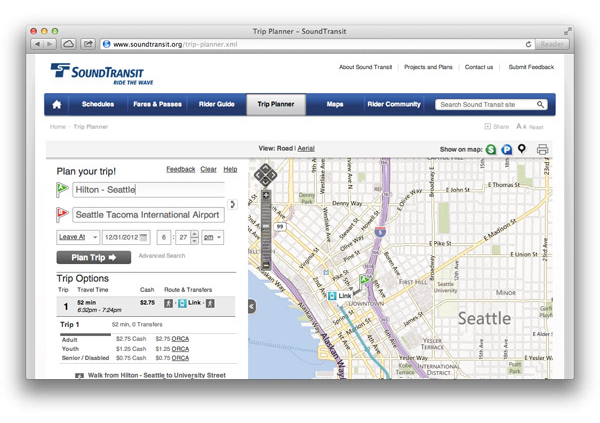
Task: Click the hour field showing 6
Action: pyautogui.click(x=164, y=237)
